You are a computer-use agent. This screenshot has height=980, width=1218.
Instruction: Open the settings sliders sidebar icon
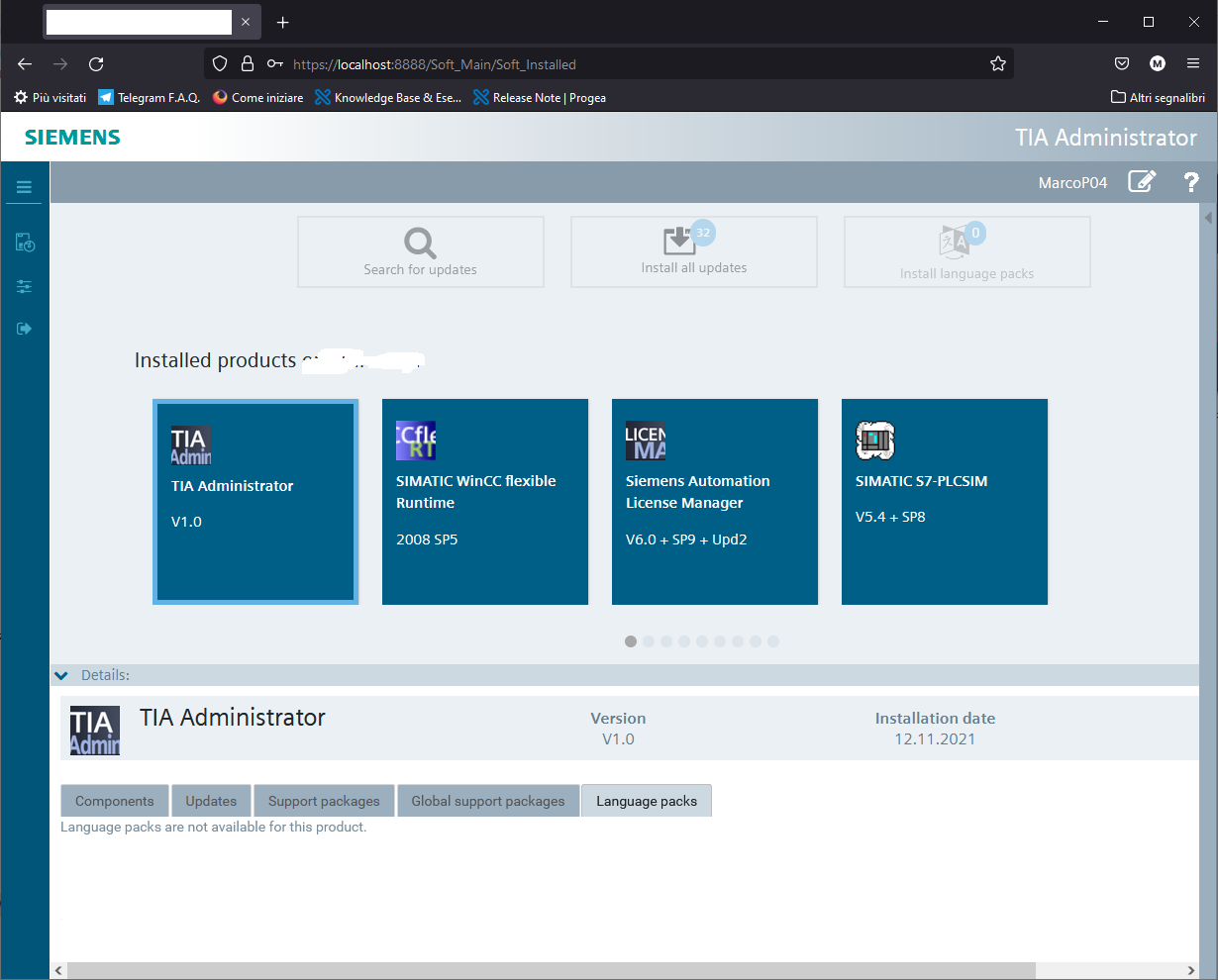pyautogui.click(x=25, y=286)
